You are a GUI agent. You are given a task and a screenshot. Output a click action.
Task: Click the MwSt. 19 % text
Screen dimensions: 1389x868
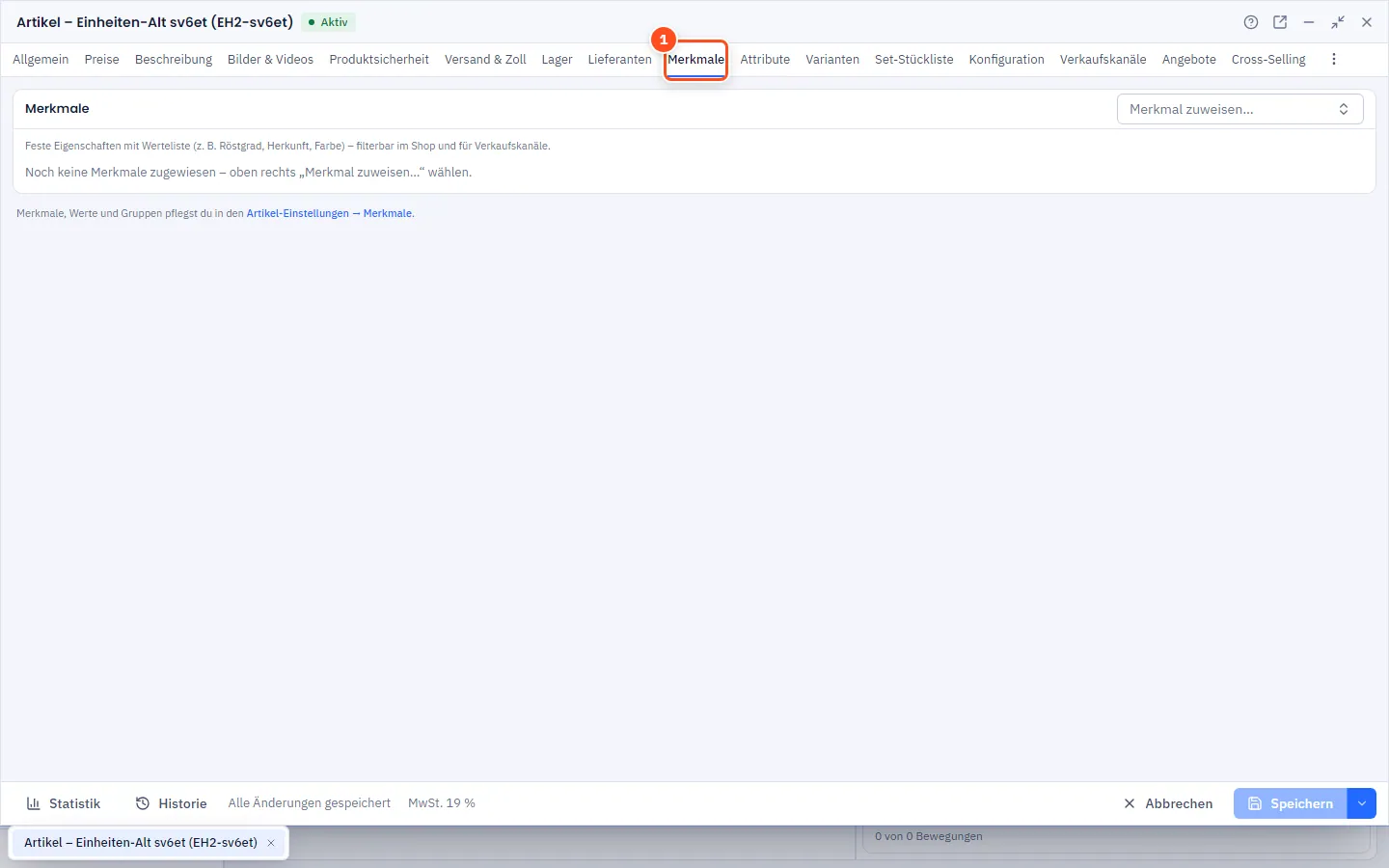442,803
